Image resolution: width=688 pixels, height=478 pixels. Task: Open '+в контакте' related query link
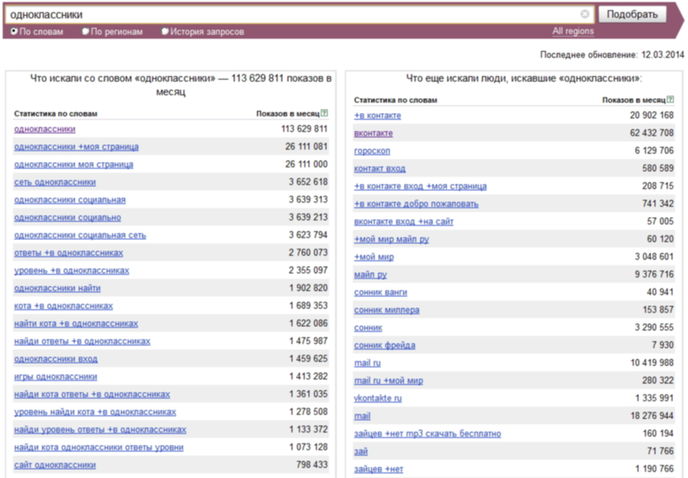tap(377, 115)
